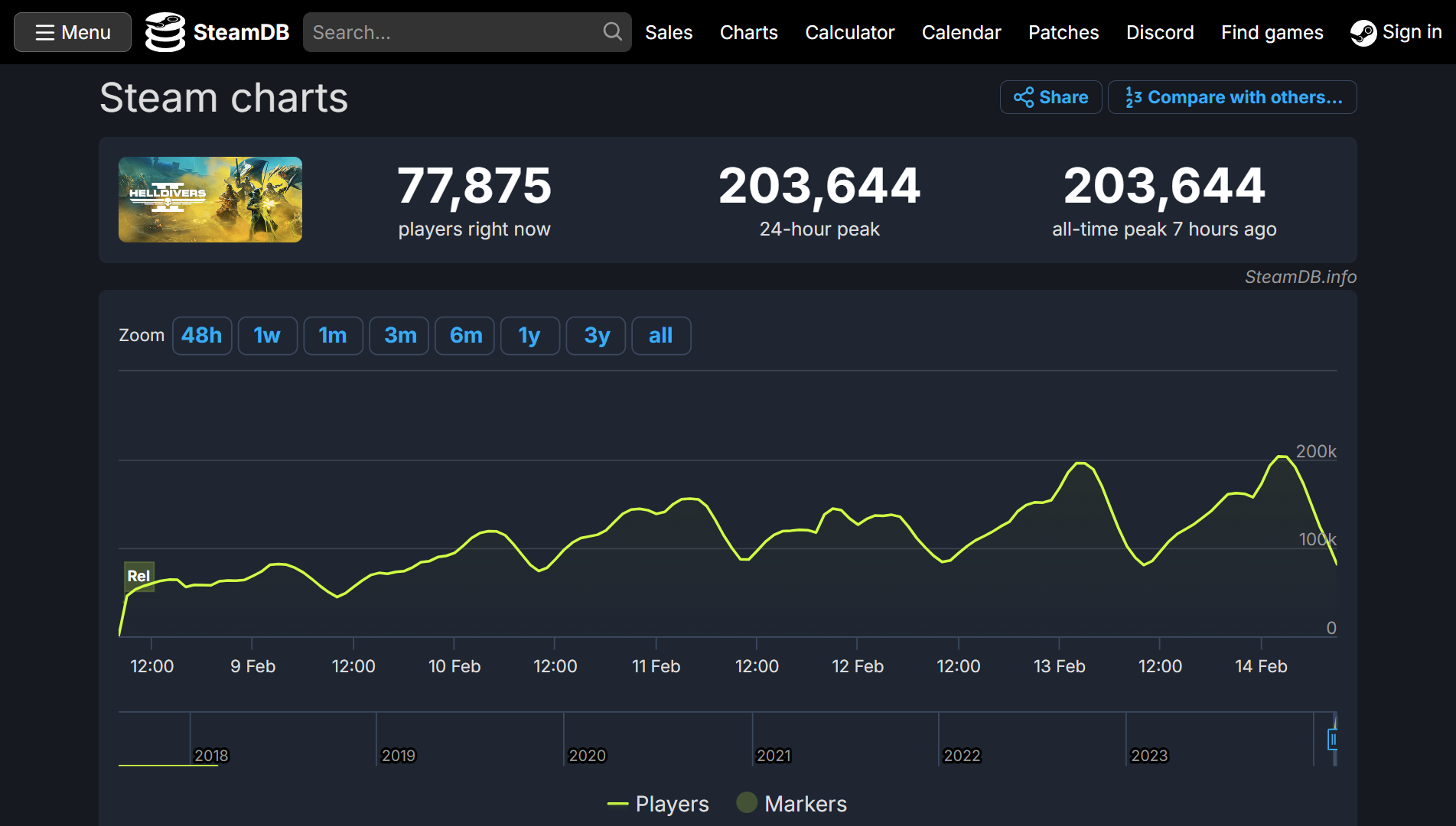The height and width of the screenshot is (826, 1456).
Task: Toggle the Players series legend
Action: tap(658, 804)
